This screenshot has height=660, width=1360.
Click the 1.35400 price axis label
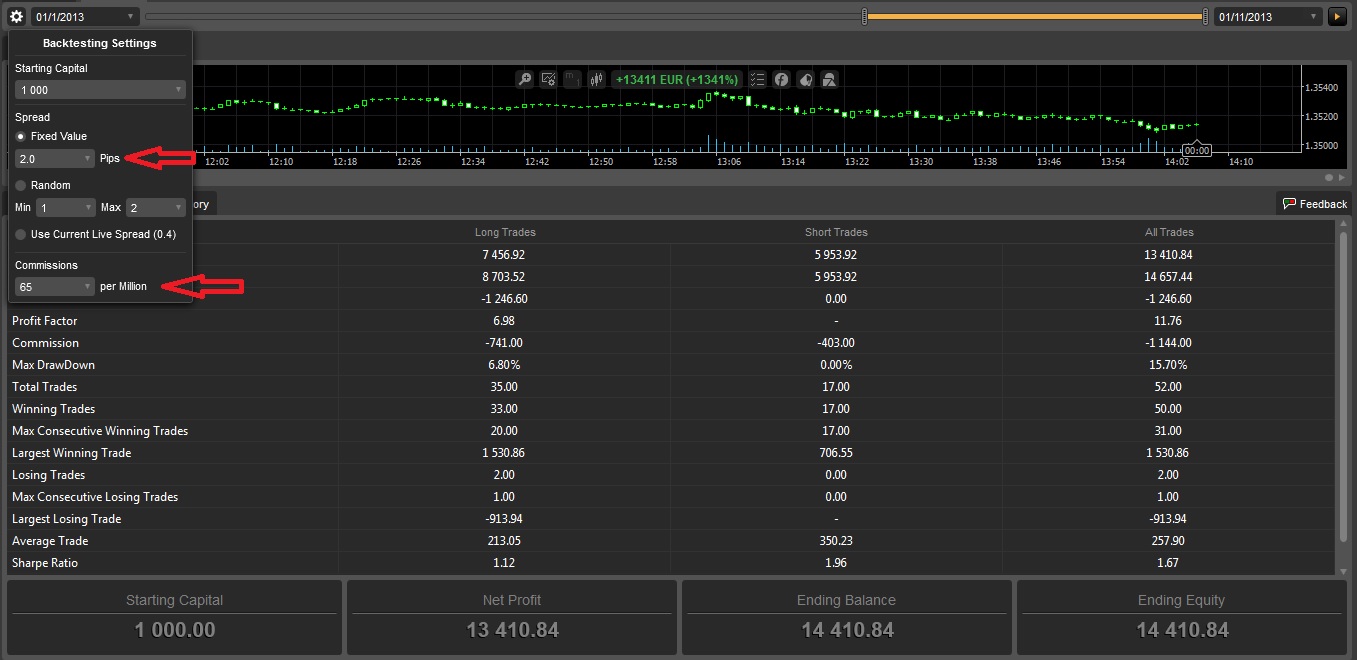(x=1320, y=88)
